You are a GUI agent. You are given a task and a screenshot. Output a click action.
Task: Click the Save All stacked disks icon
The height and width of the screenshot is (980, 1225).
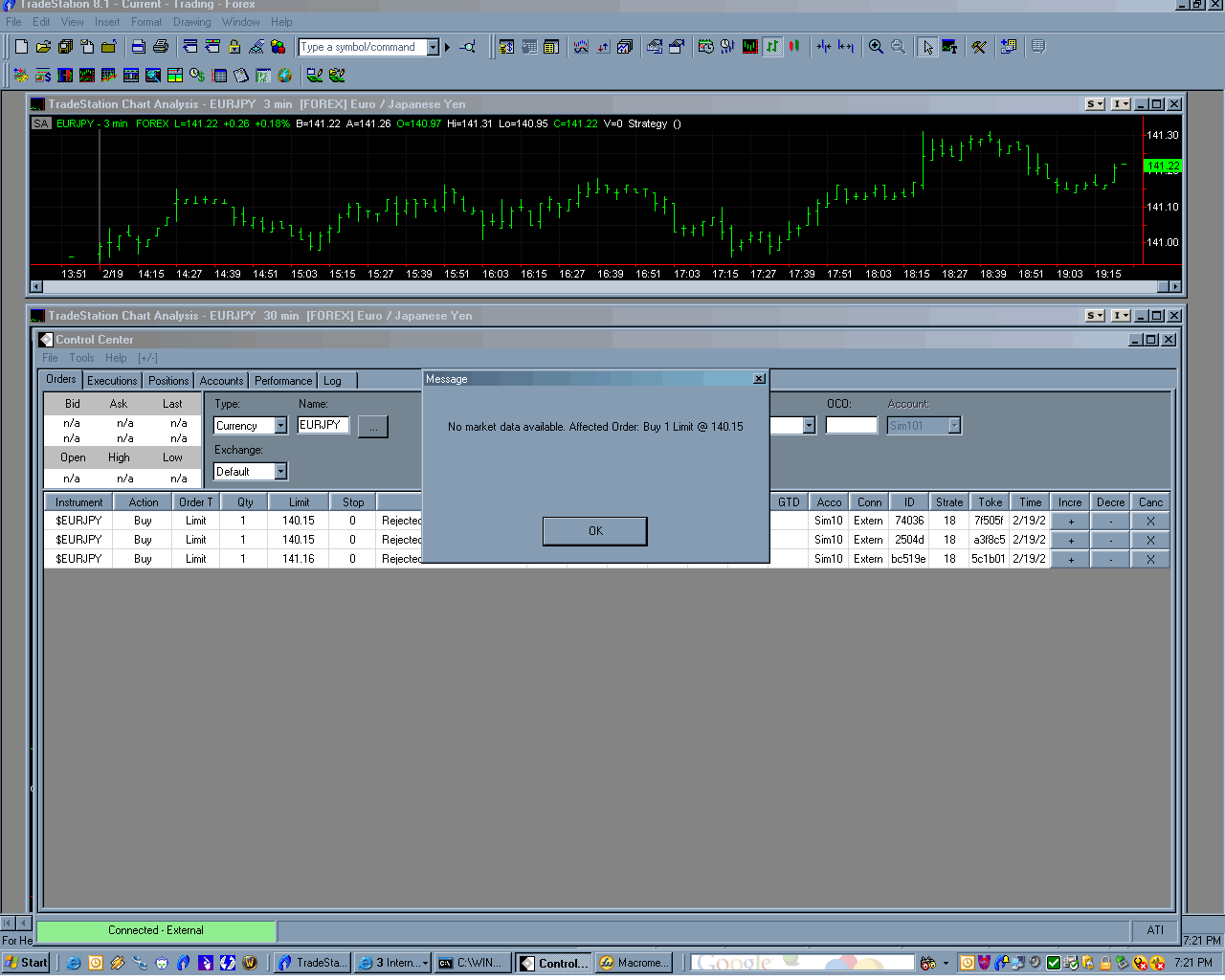pyautogui.click(x=65, y=46)
